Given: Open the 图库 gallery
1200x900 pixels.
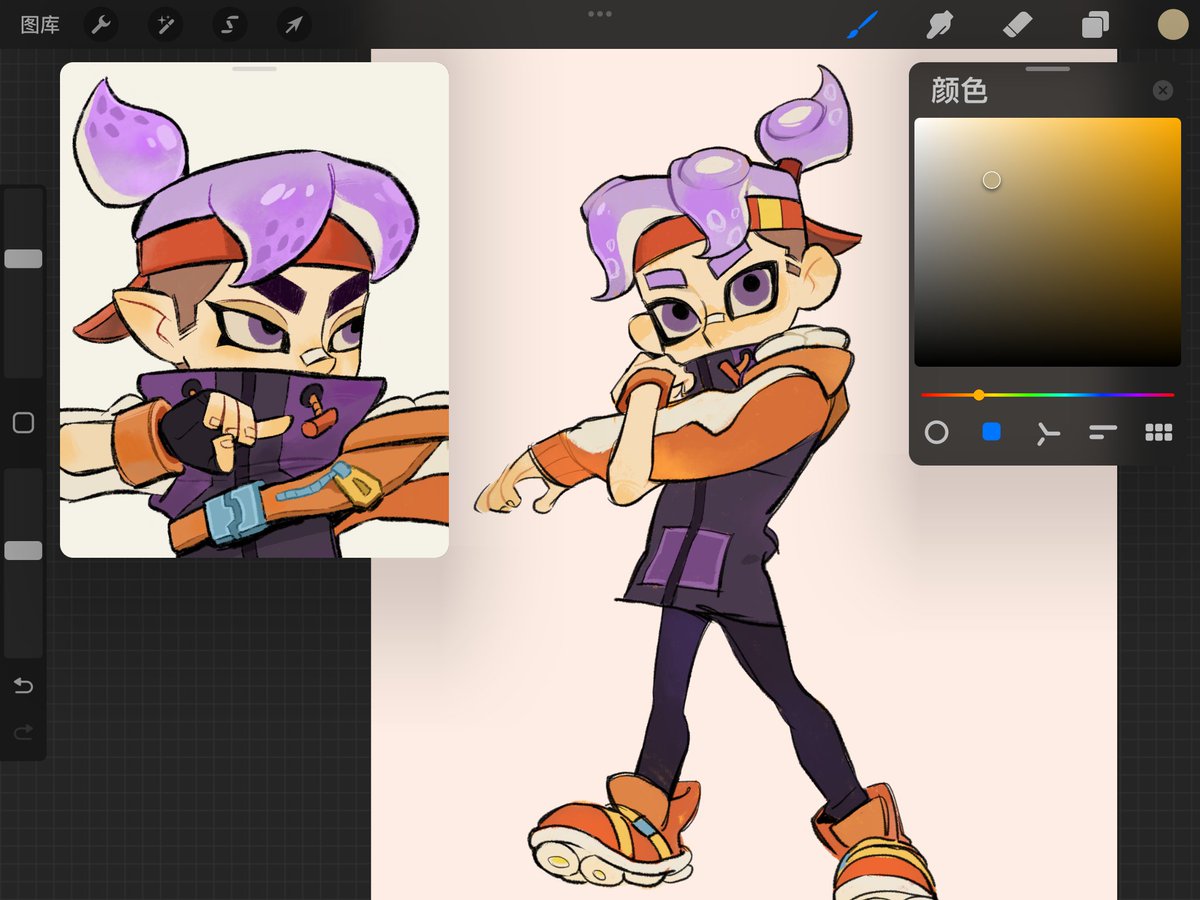Looking at the screenshot, I should click(x=40, y=25).
